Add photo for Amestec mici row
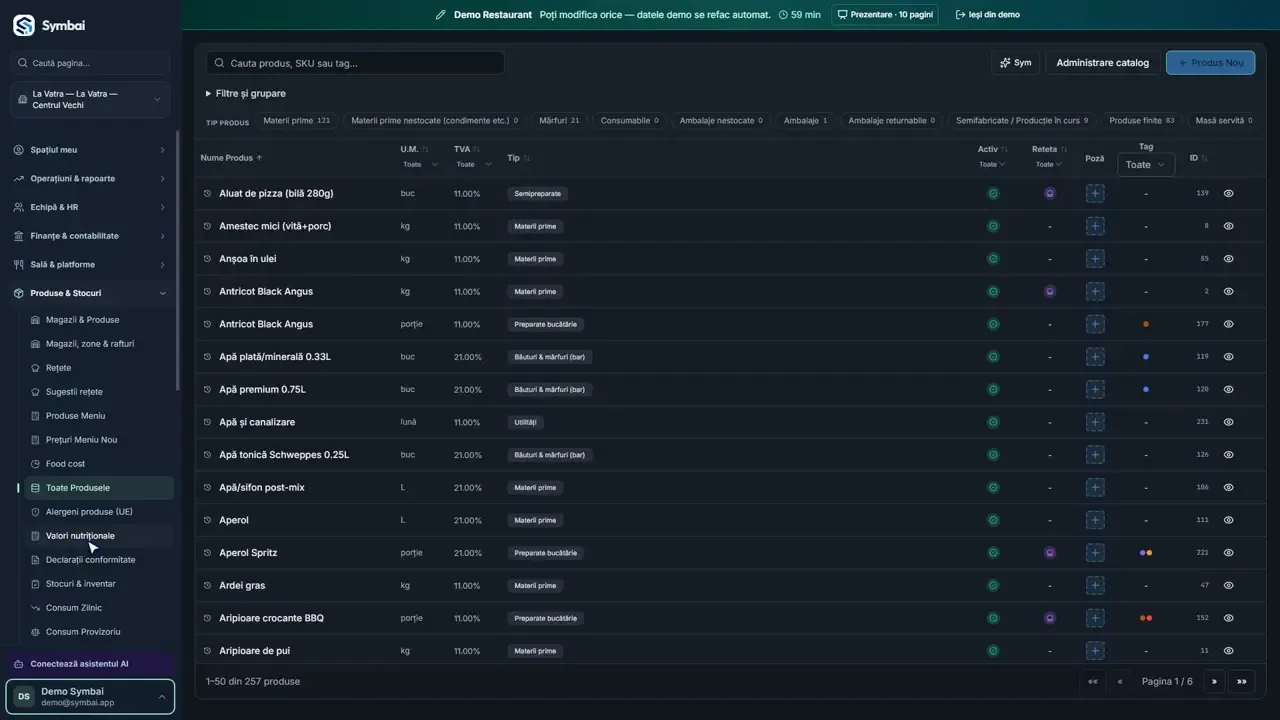 [1095, 226]
